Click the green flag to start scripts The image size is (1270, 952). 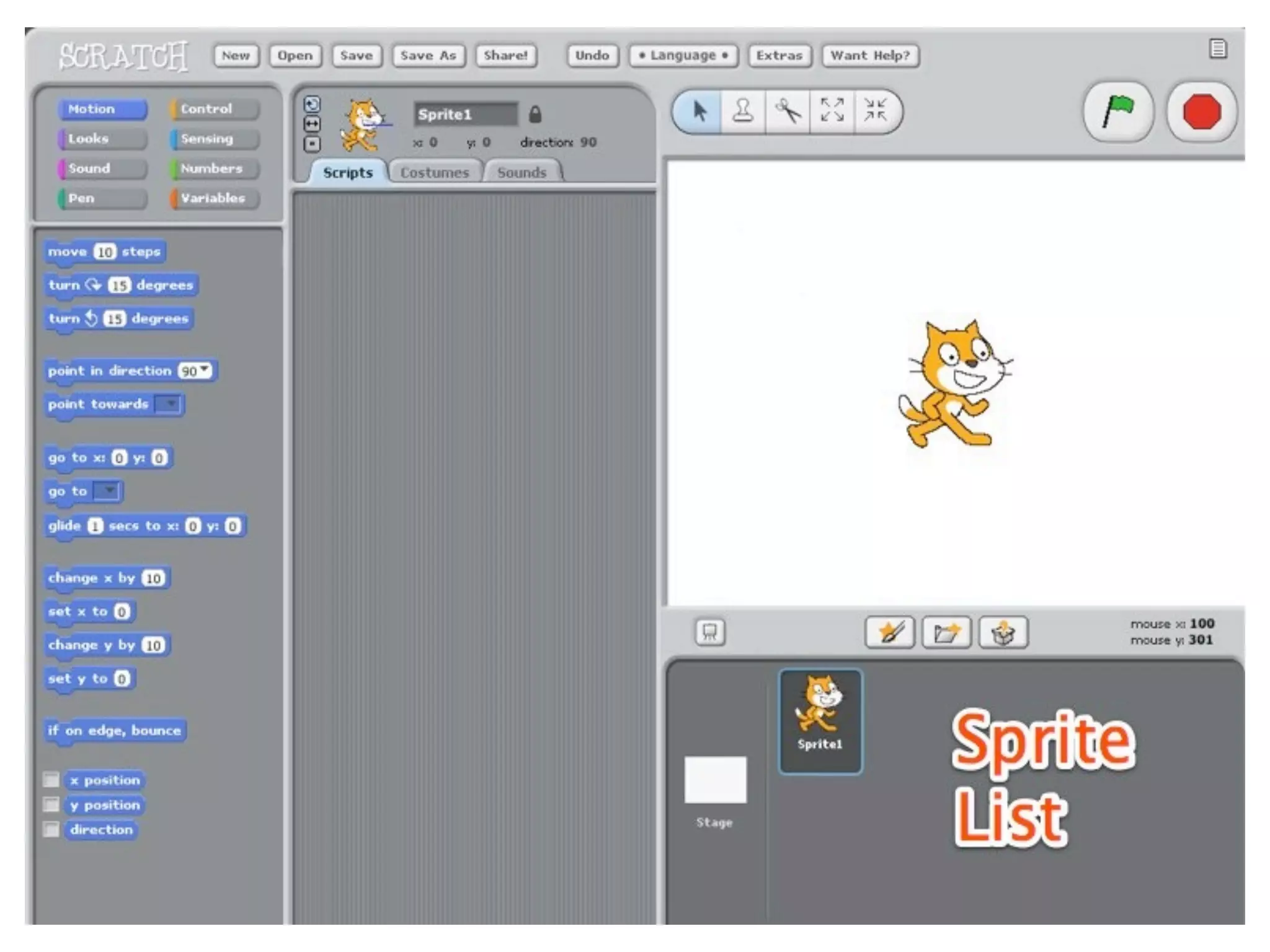(x=1118, y=112)
